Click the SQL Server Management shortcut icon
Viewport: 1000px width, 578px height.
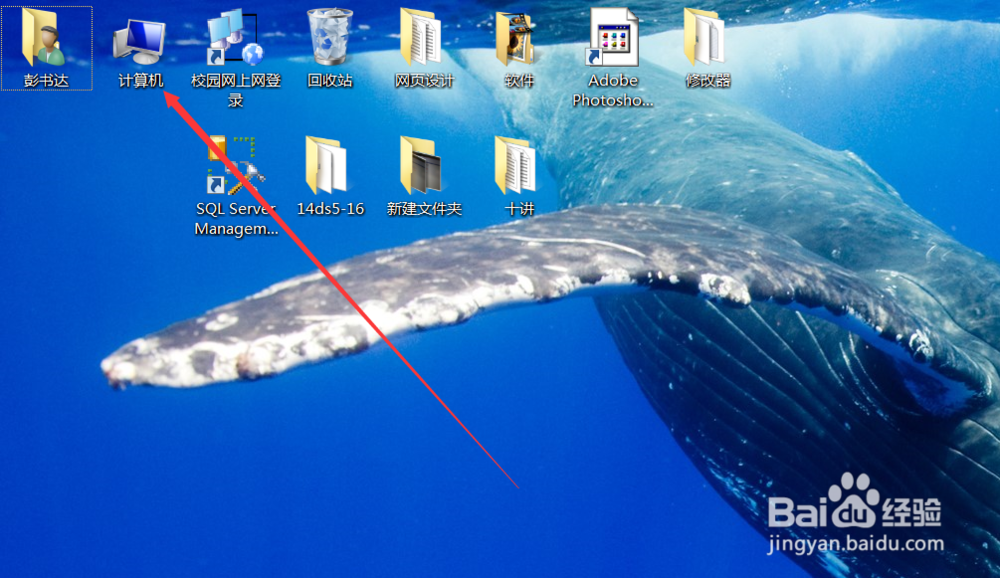click(235, 165)
